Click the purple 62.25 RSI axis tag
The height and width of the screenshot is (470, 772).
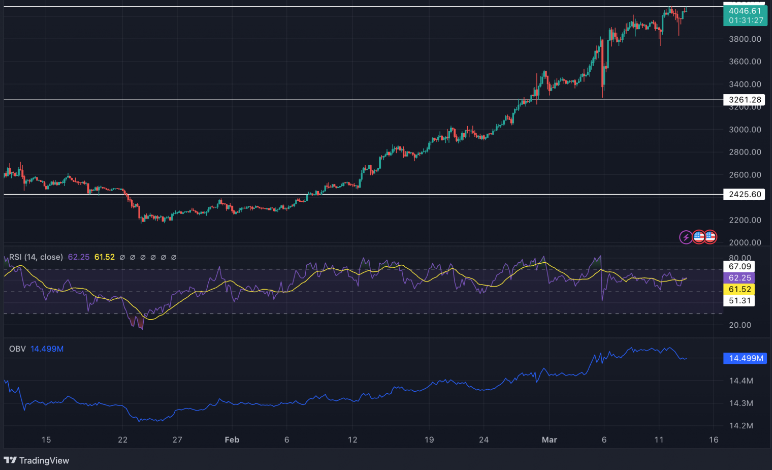click(739, 278)
